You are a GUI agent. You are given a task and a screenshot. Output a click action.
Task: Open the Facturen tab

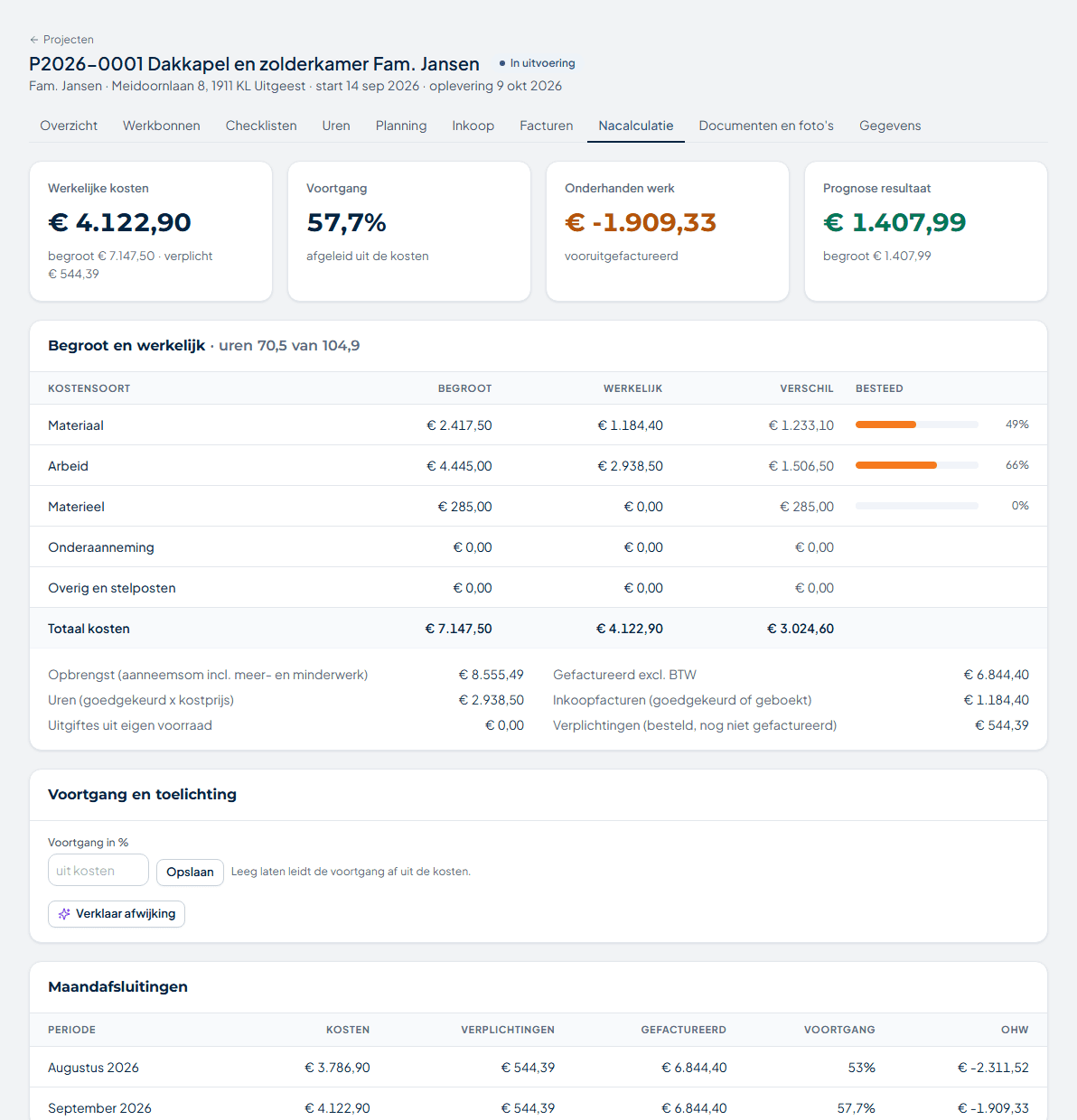pyautogui.click(x=547, y=126)
